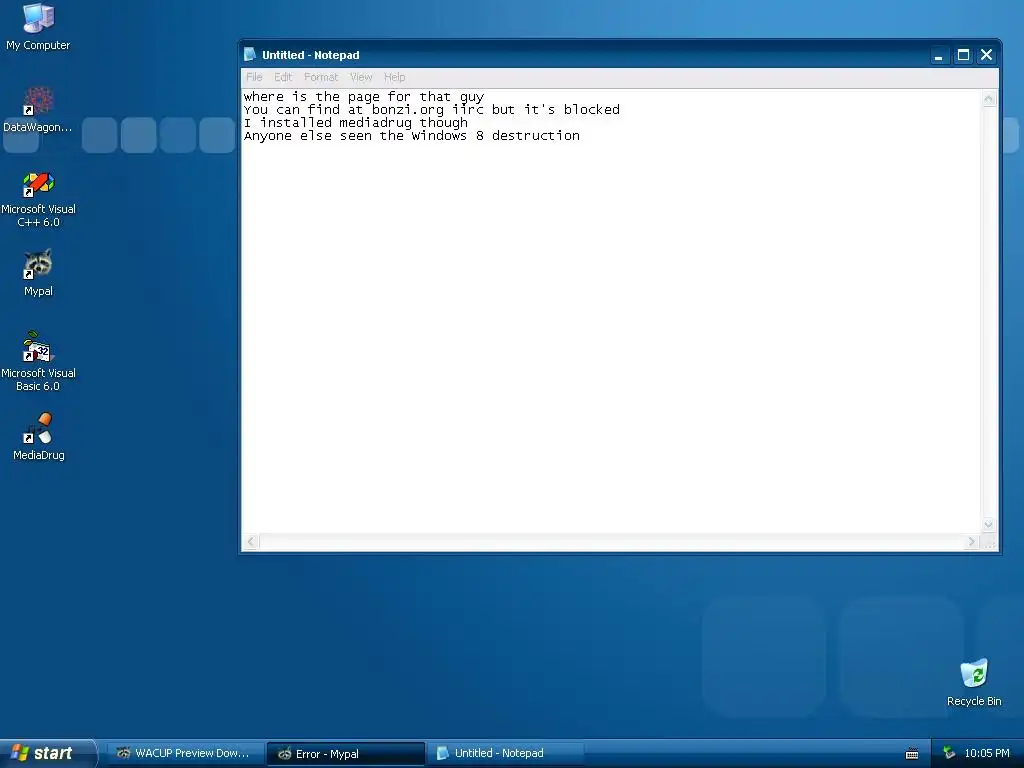This screenshot has width=1024, height=768.
Task: Click text line 'where is the page for that guy'
Action: (364, 97)
